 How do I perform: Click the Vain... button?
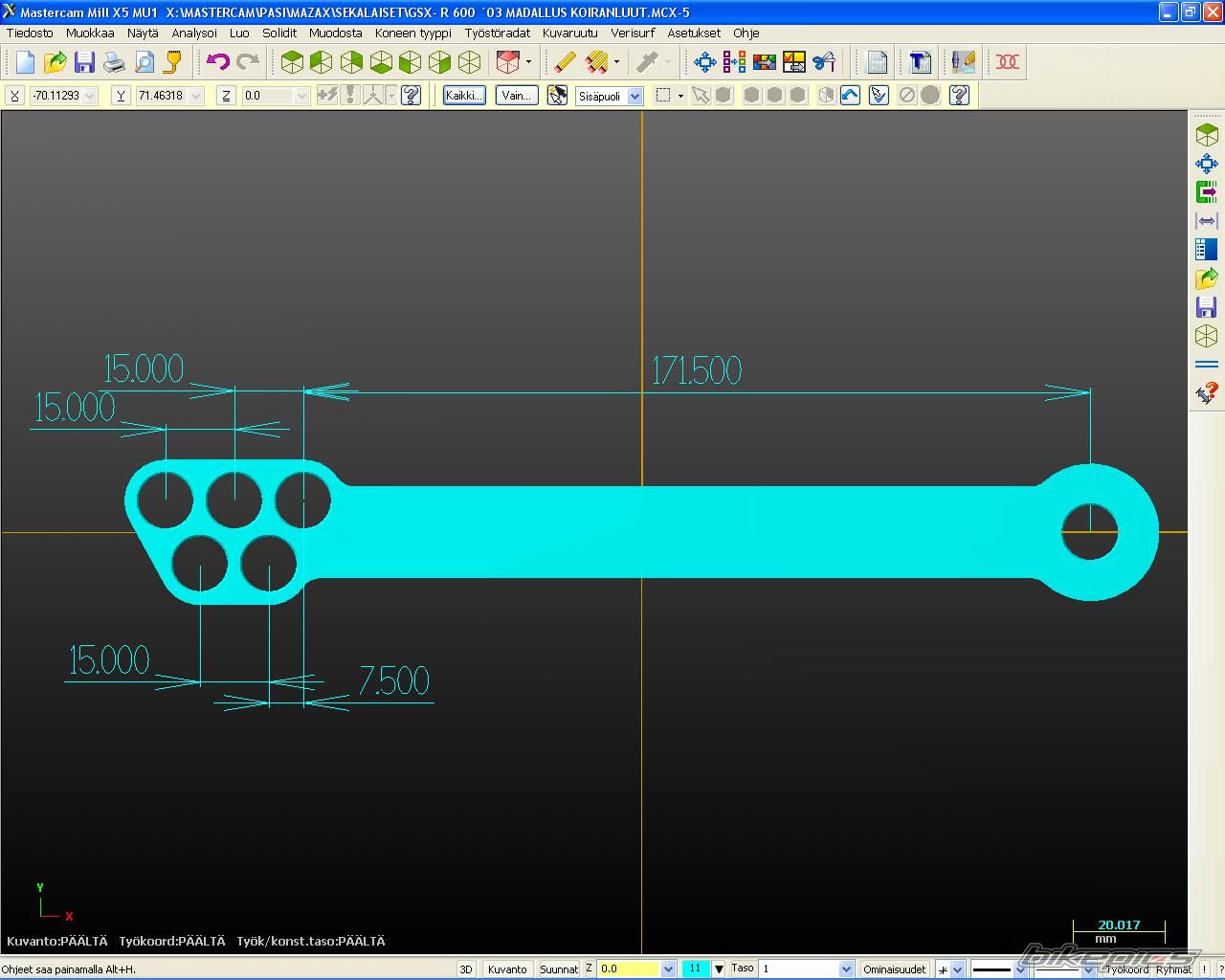[517, 95]
